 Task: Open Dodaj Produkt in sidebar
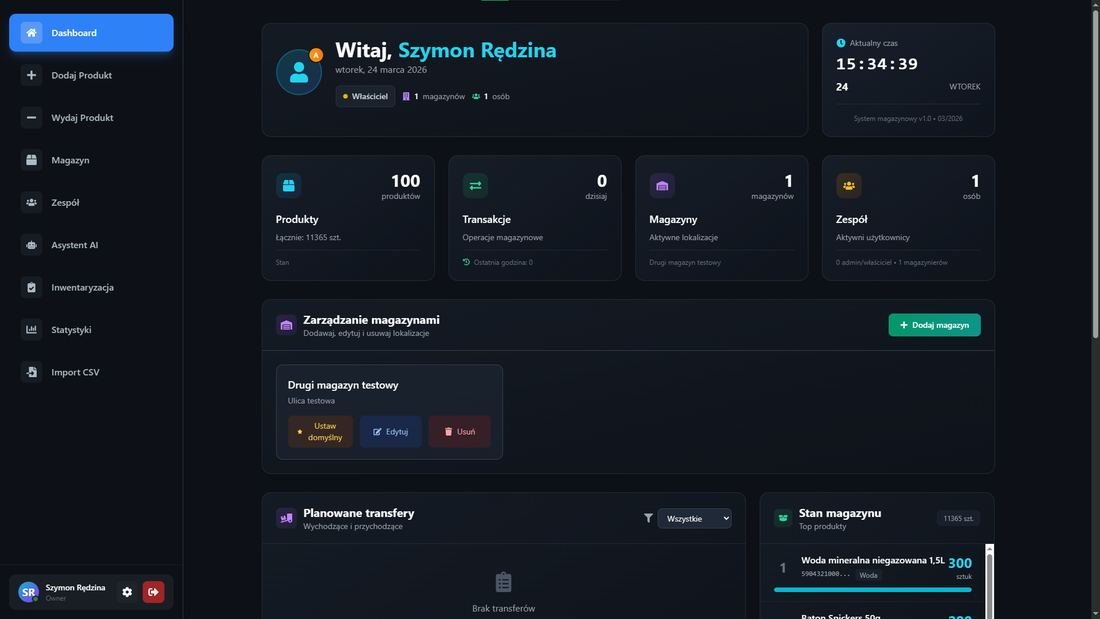(91, 75)
